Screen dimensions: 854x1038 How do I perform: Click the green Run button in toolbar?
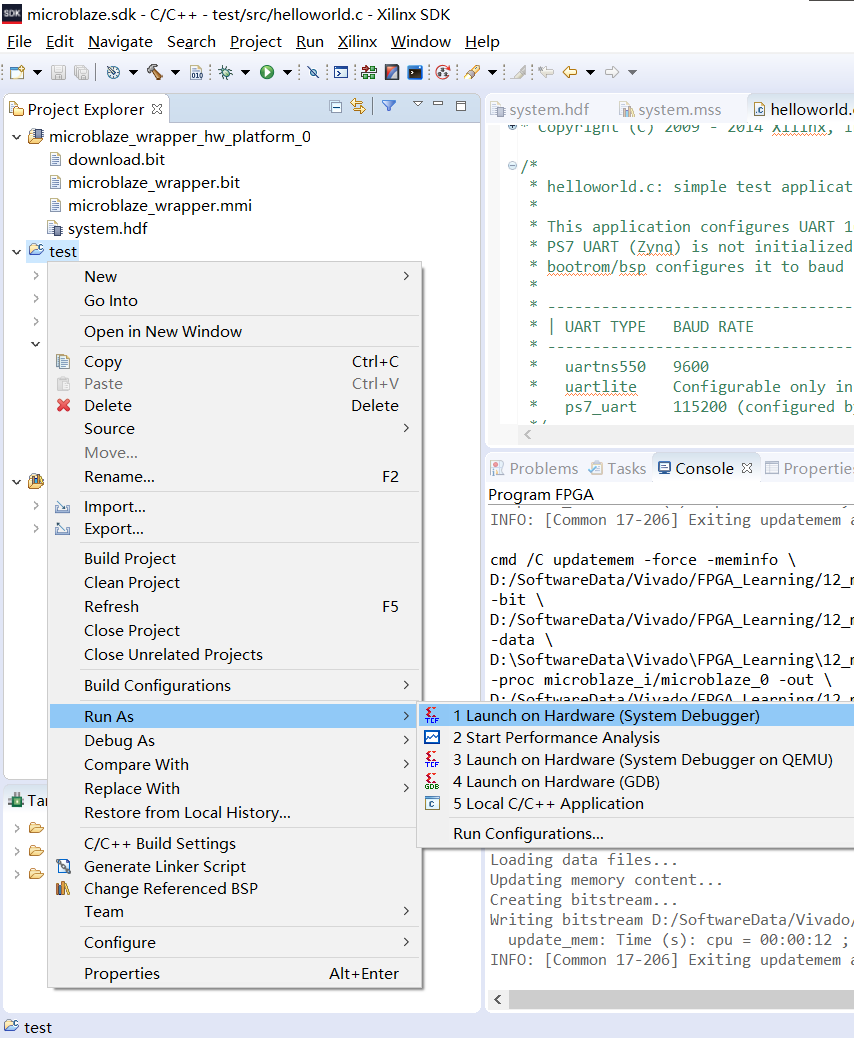pyautogui.click(x=267, y=72)
